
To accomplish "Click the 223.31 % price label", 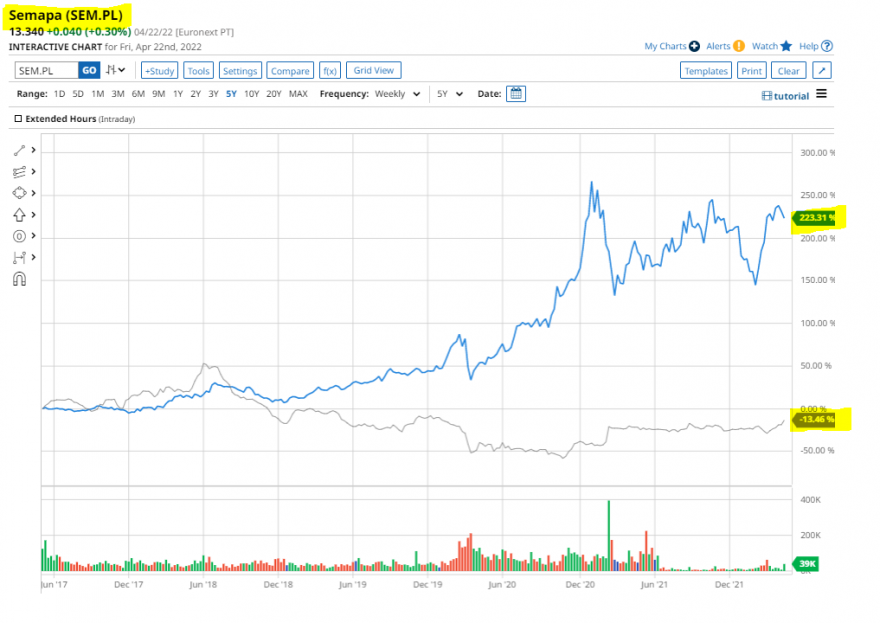I will click(814, 218).
